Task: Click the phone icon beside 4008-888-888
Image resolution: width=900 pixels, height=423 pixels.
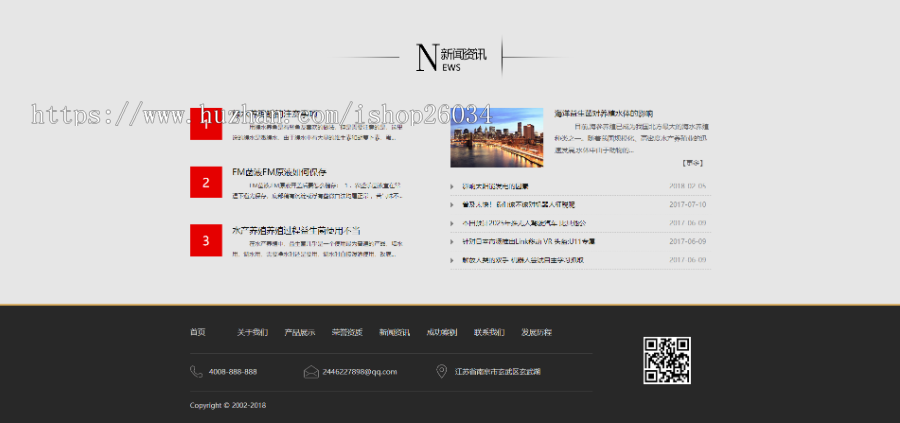Action: click(x=196, y=372)
